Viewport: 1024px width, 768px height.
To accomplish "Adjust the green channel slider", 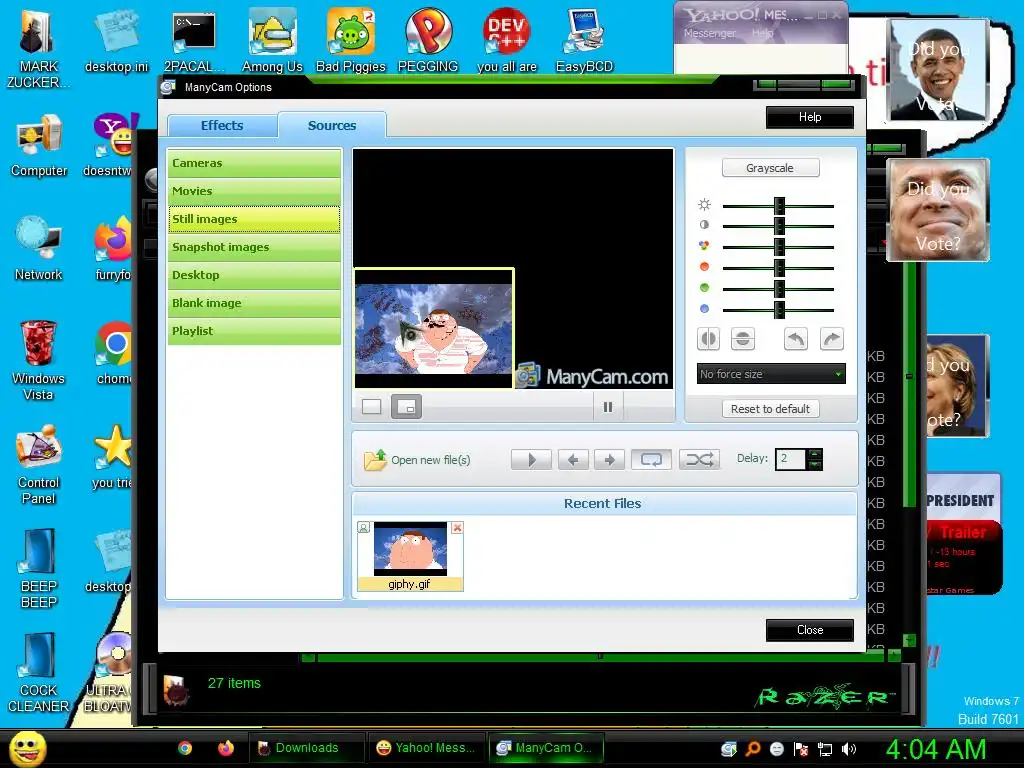I will [x=778, y=289].
